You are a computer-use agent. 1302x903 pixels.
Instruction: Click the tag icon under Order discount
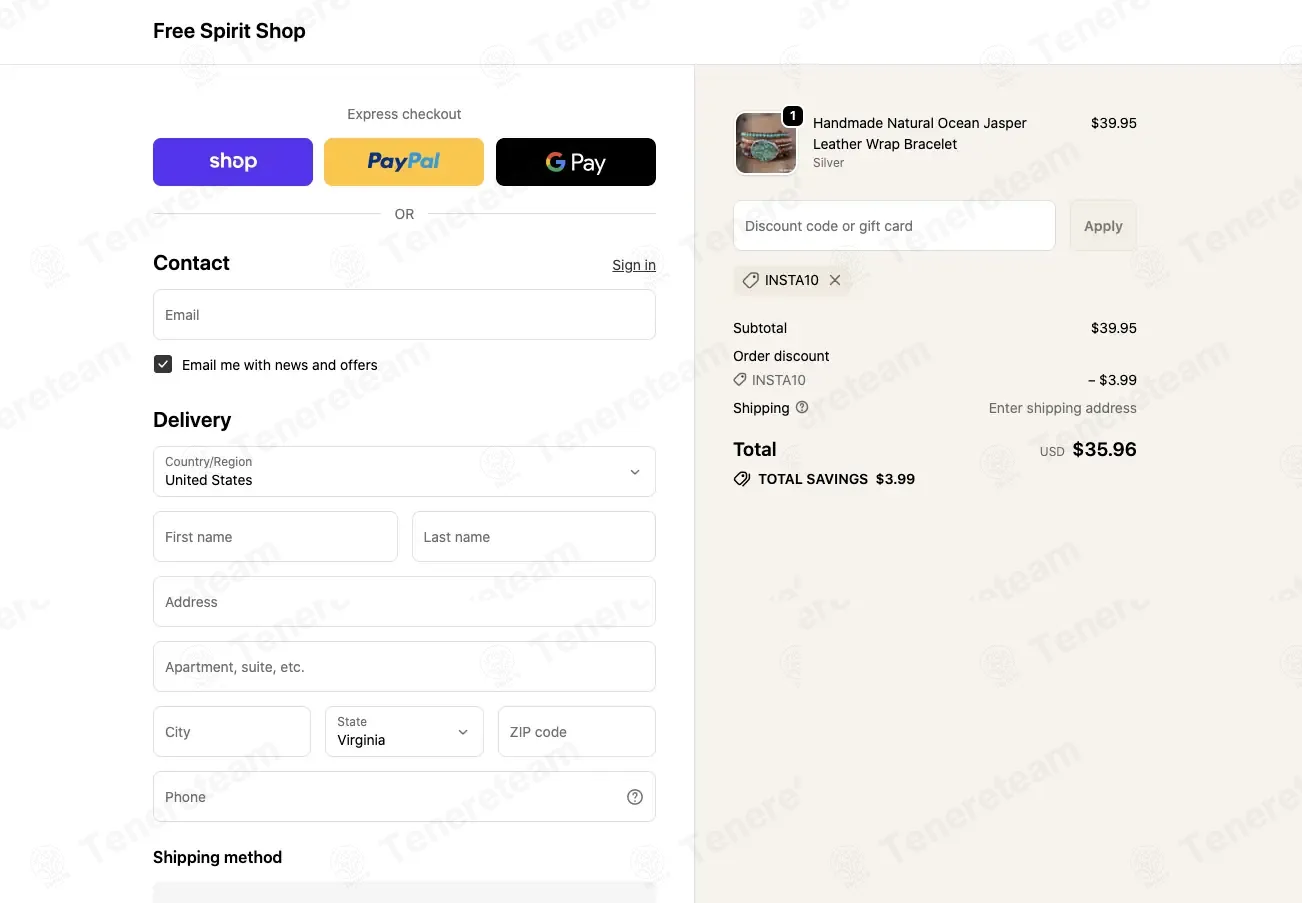[x=740, y=380]
